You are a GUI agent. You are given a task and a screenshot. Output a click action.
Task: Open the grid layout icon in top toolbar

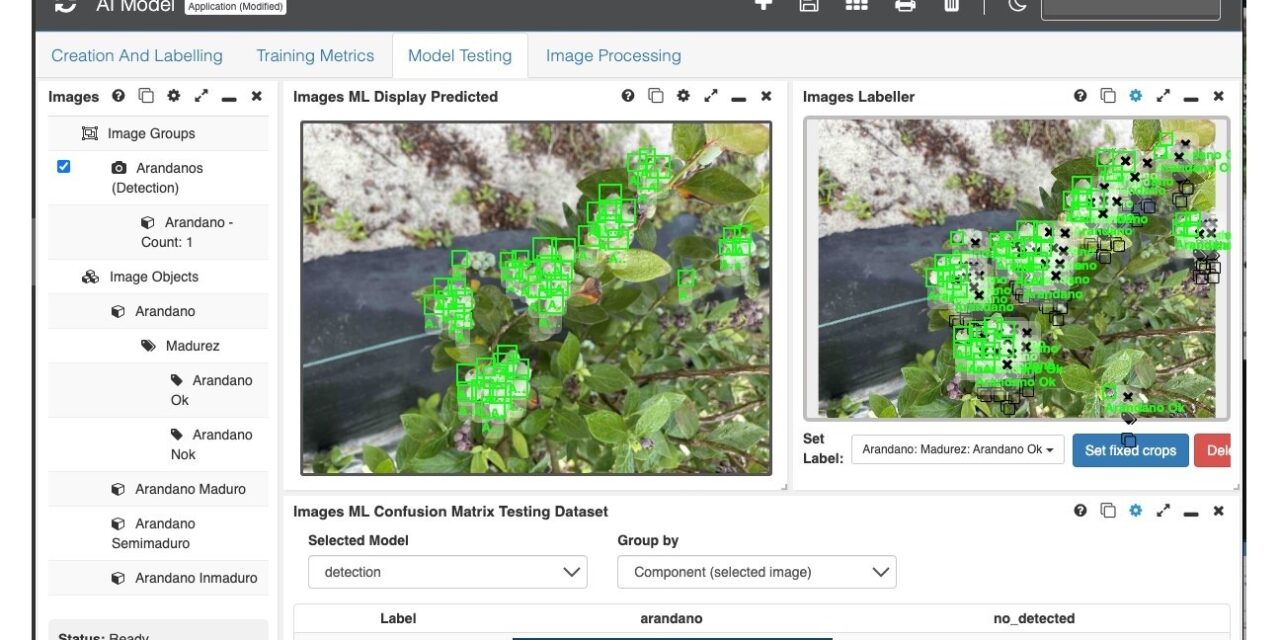pos(856,5)
